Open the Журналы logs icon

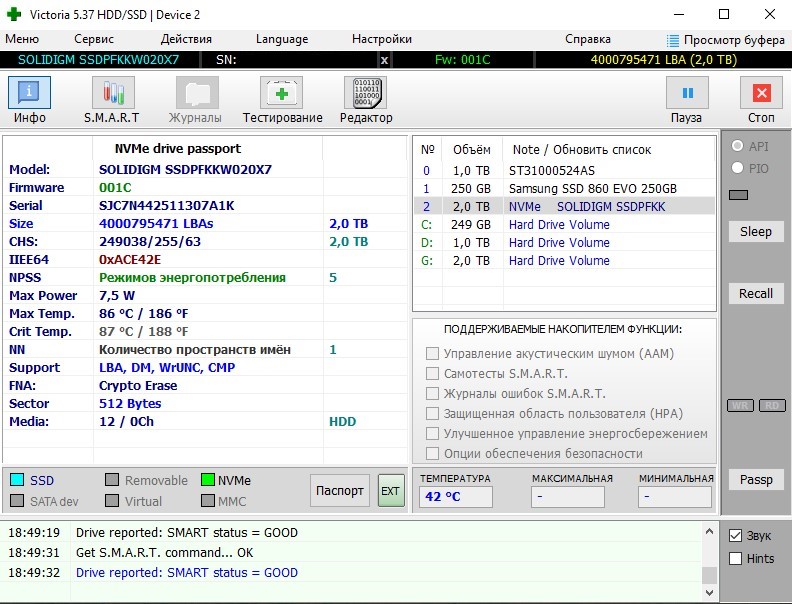(197, 93)
